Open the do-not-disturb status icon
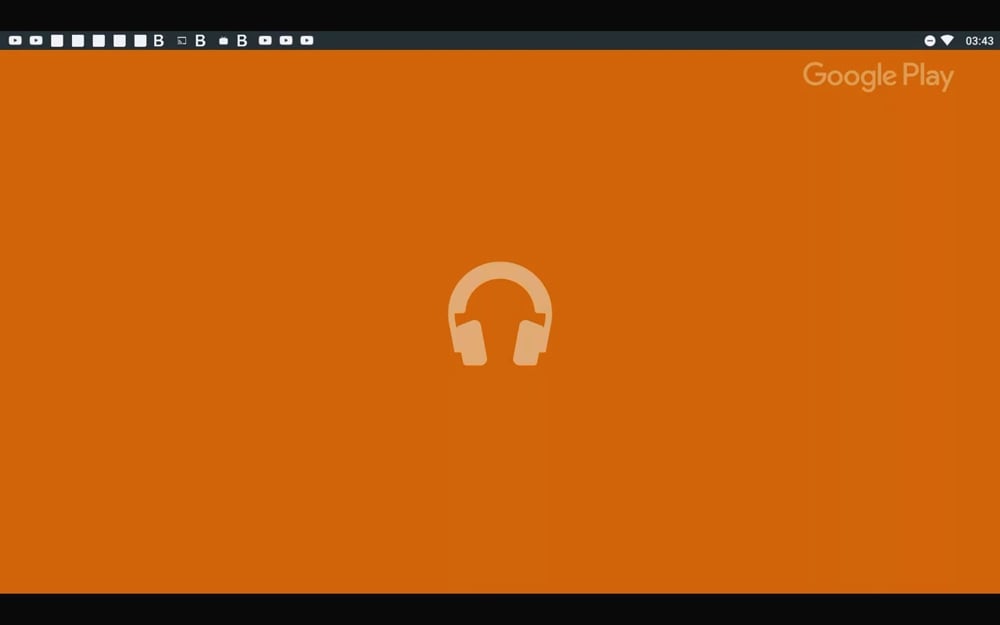The width and height of the screenshot is (1000, 625). (x=930, y=41)
